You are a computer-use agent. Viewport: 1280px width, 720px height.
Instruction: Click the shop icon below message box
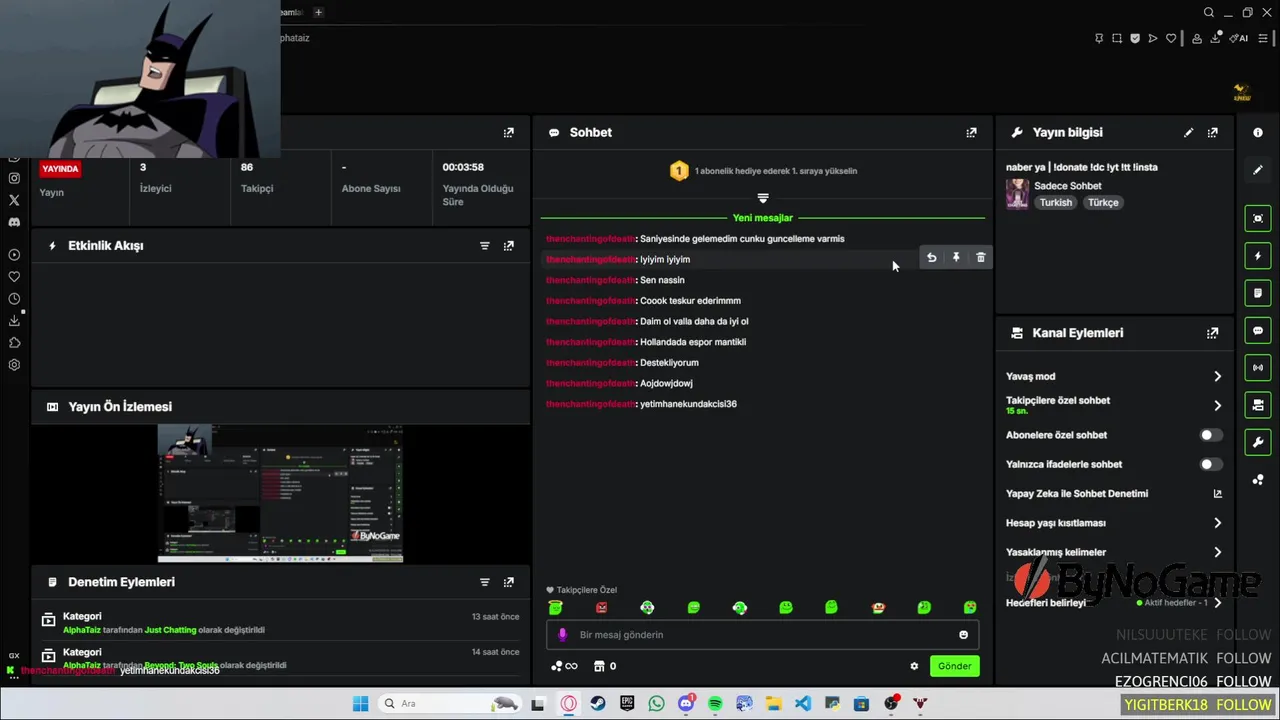599,666
